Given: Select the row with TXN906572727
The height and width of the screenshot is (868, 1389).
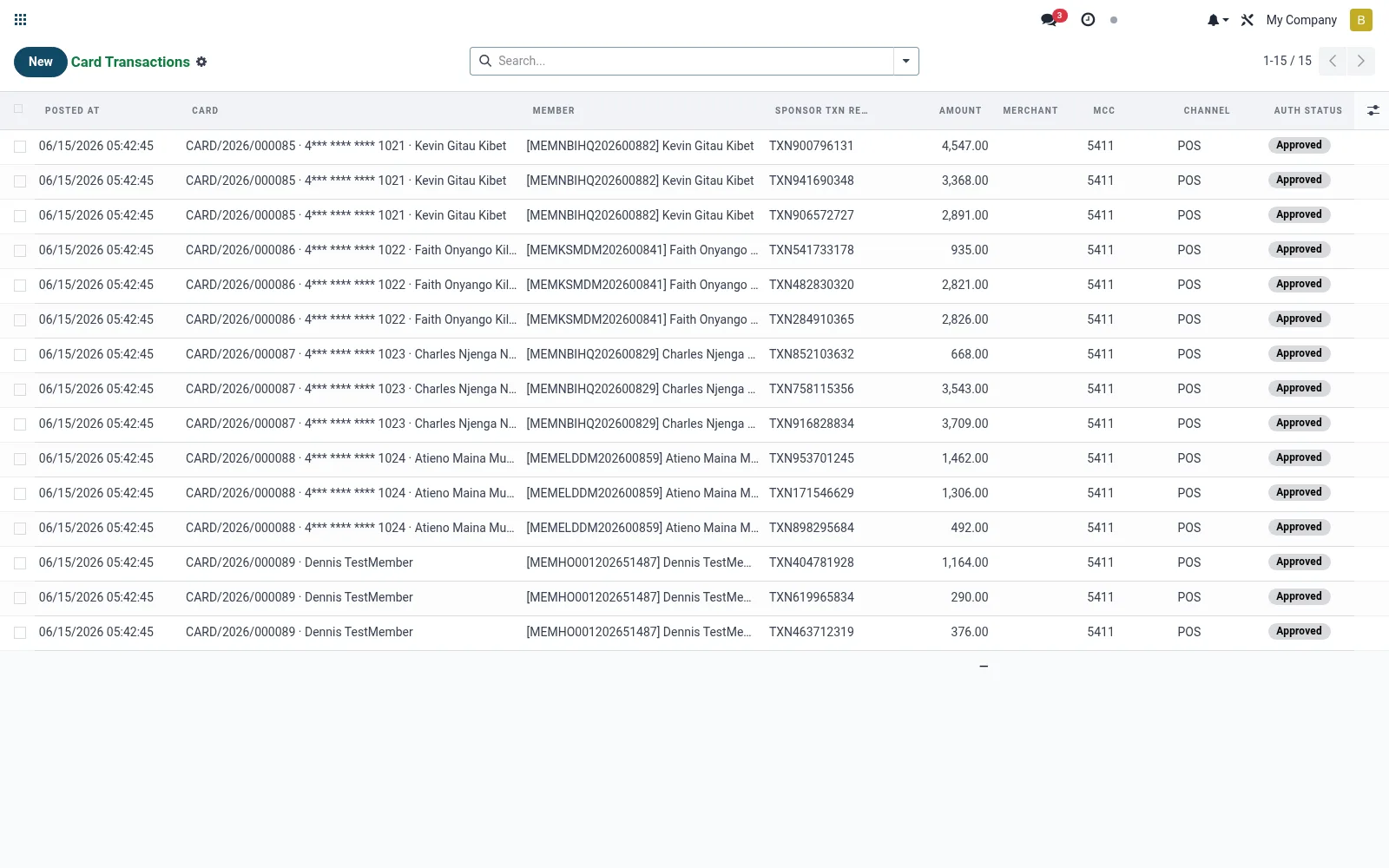Looking at the screenshot, I should point(20,216).
